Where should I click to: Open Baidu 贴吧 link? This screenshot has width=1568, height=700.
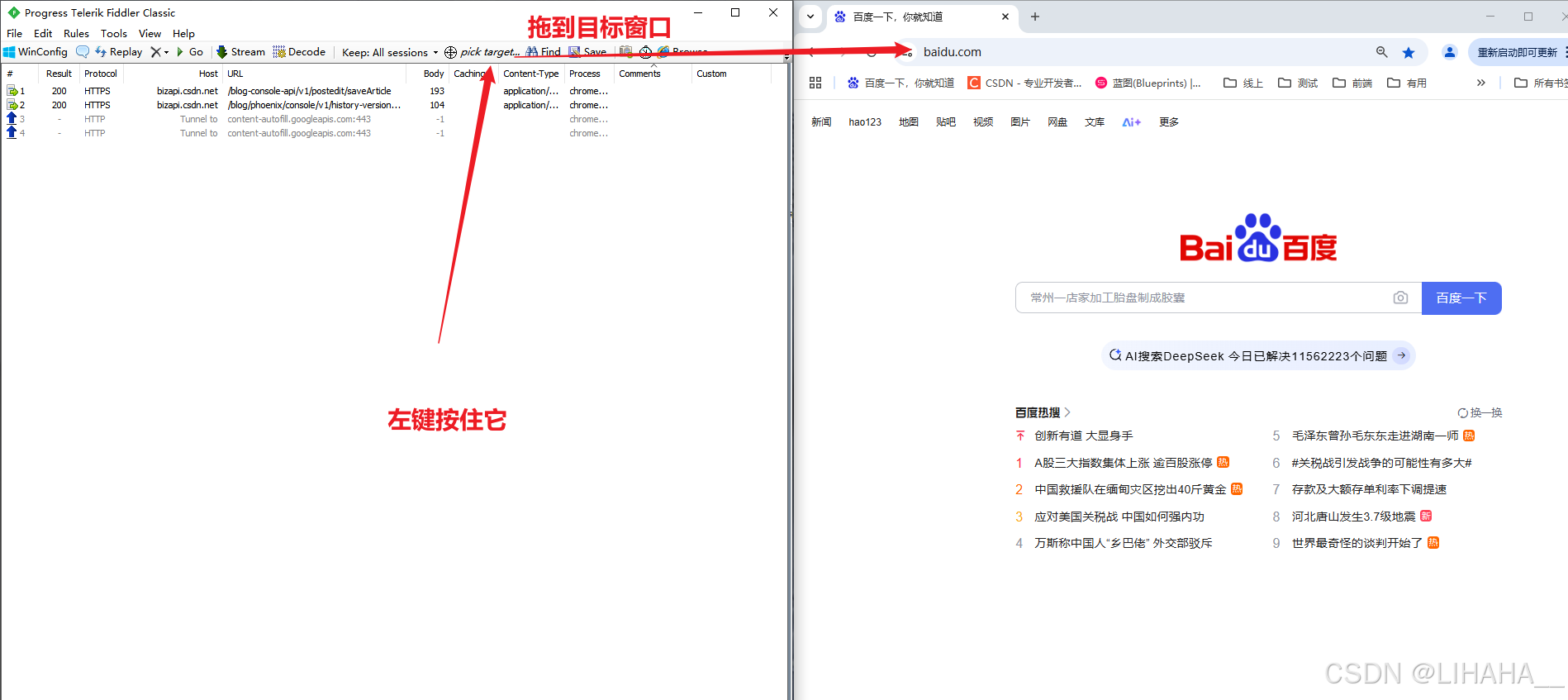pos(946,122)
